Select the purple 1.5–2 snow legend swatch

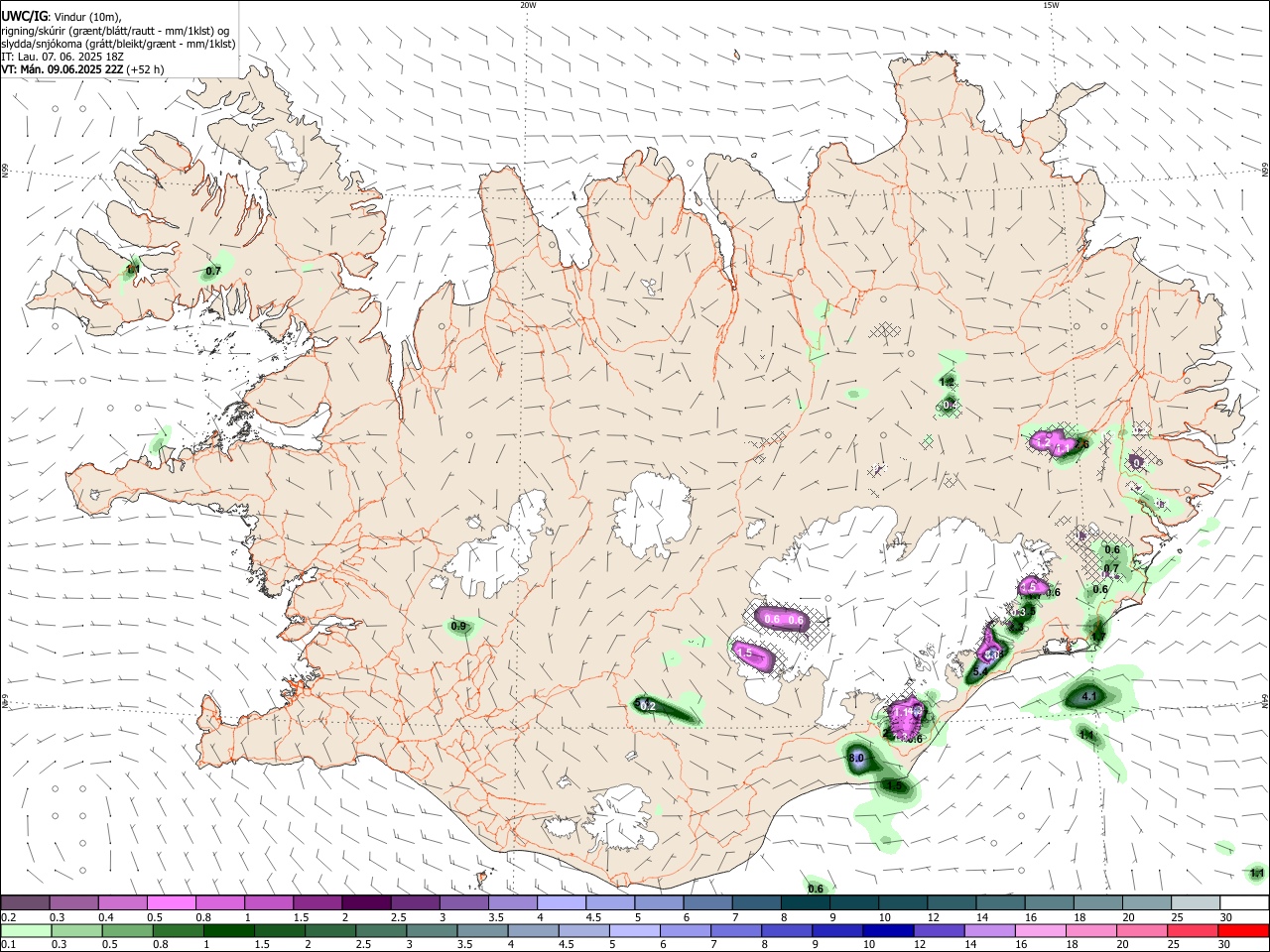pyautogui.click(x=317, y=903)
